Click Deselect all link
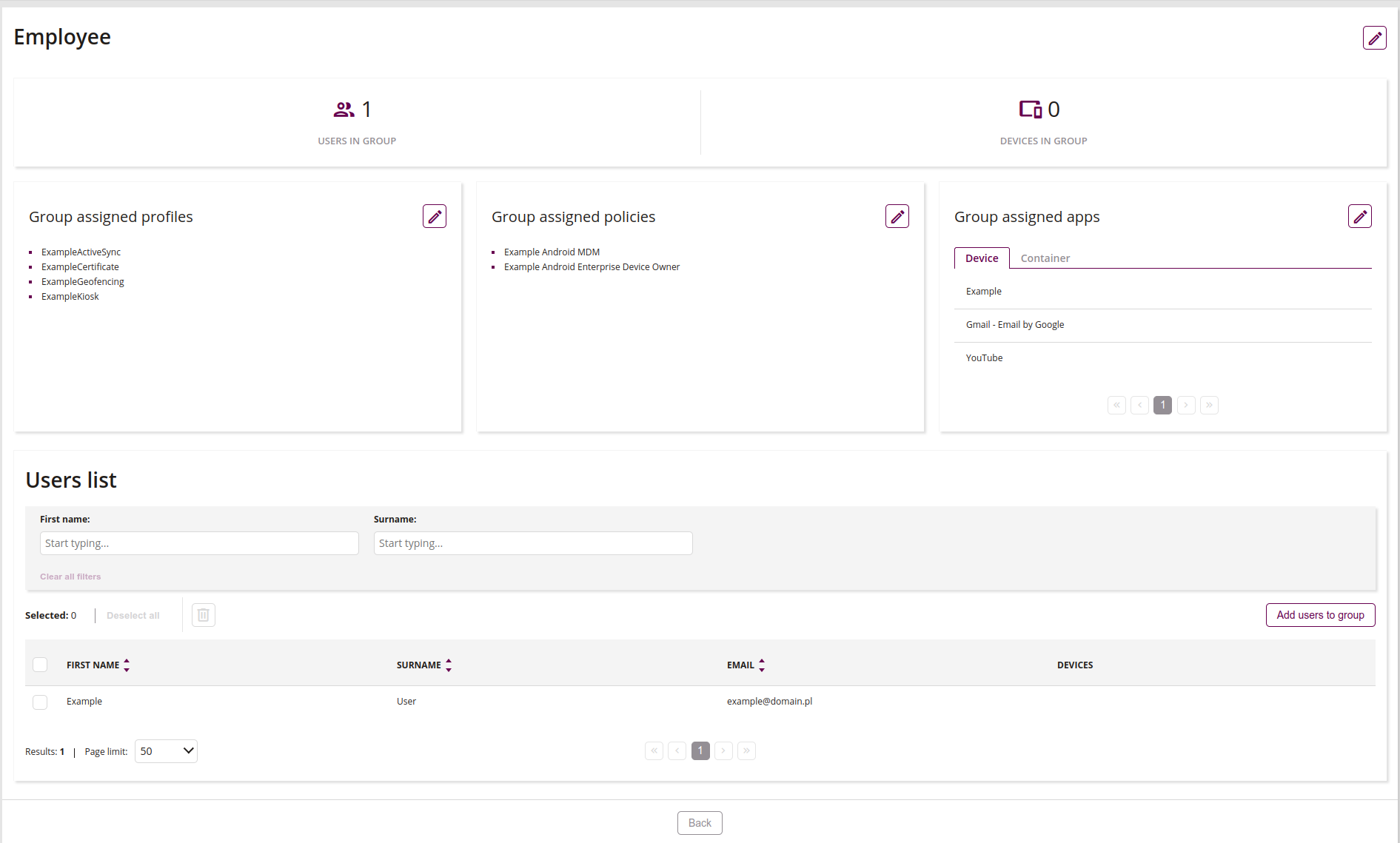 [x=133, y=616]
